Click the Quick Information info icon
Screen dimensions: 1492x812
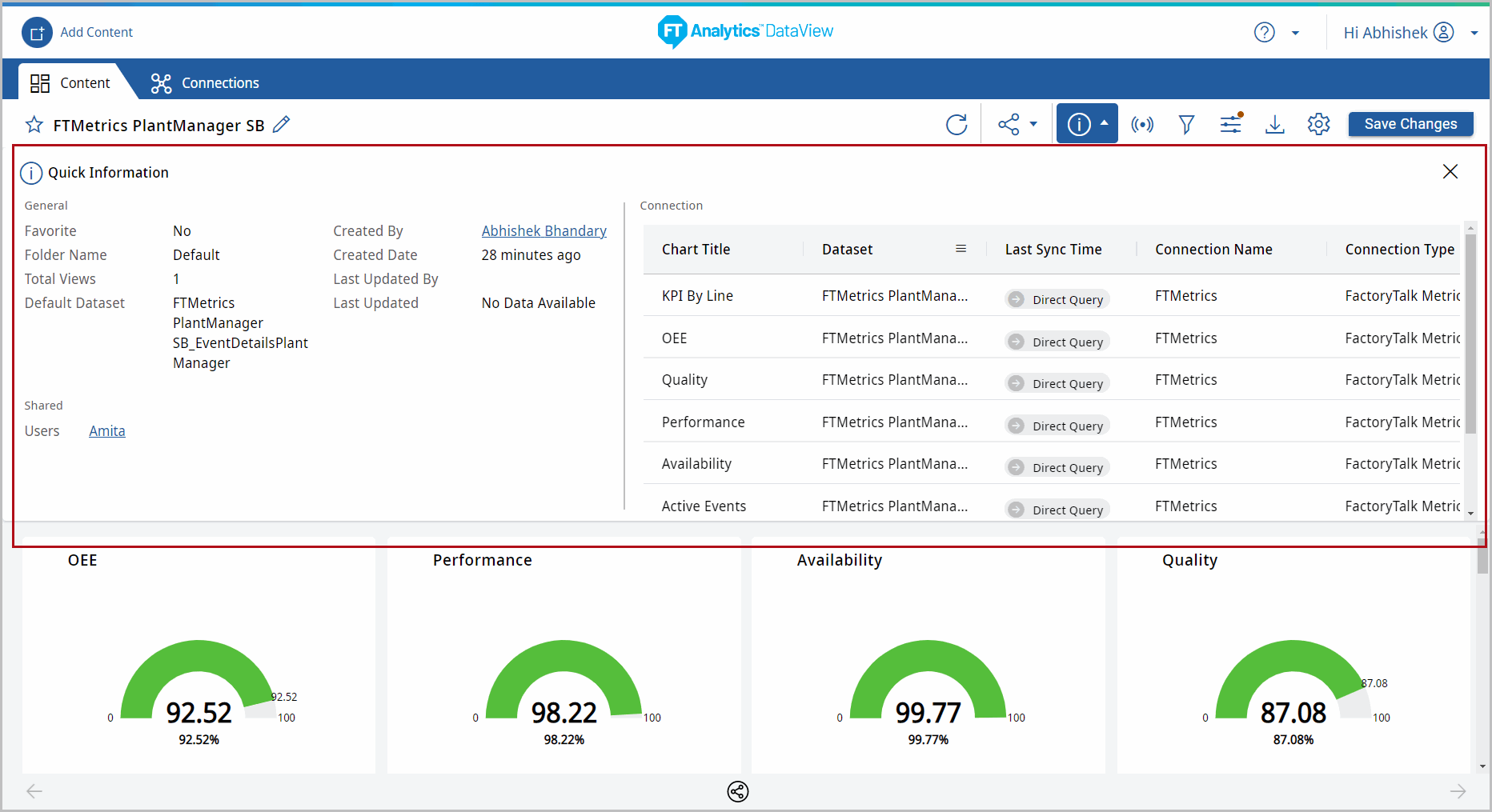pos(31,173)
